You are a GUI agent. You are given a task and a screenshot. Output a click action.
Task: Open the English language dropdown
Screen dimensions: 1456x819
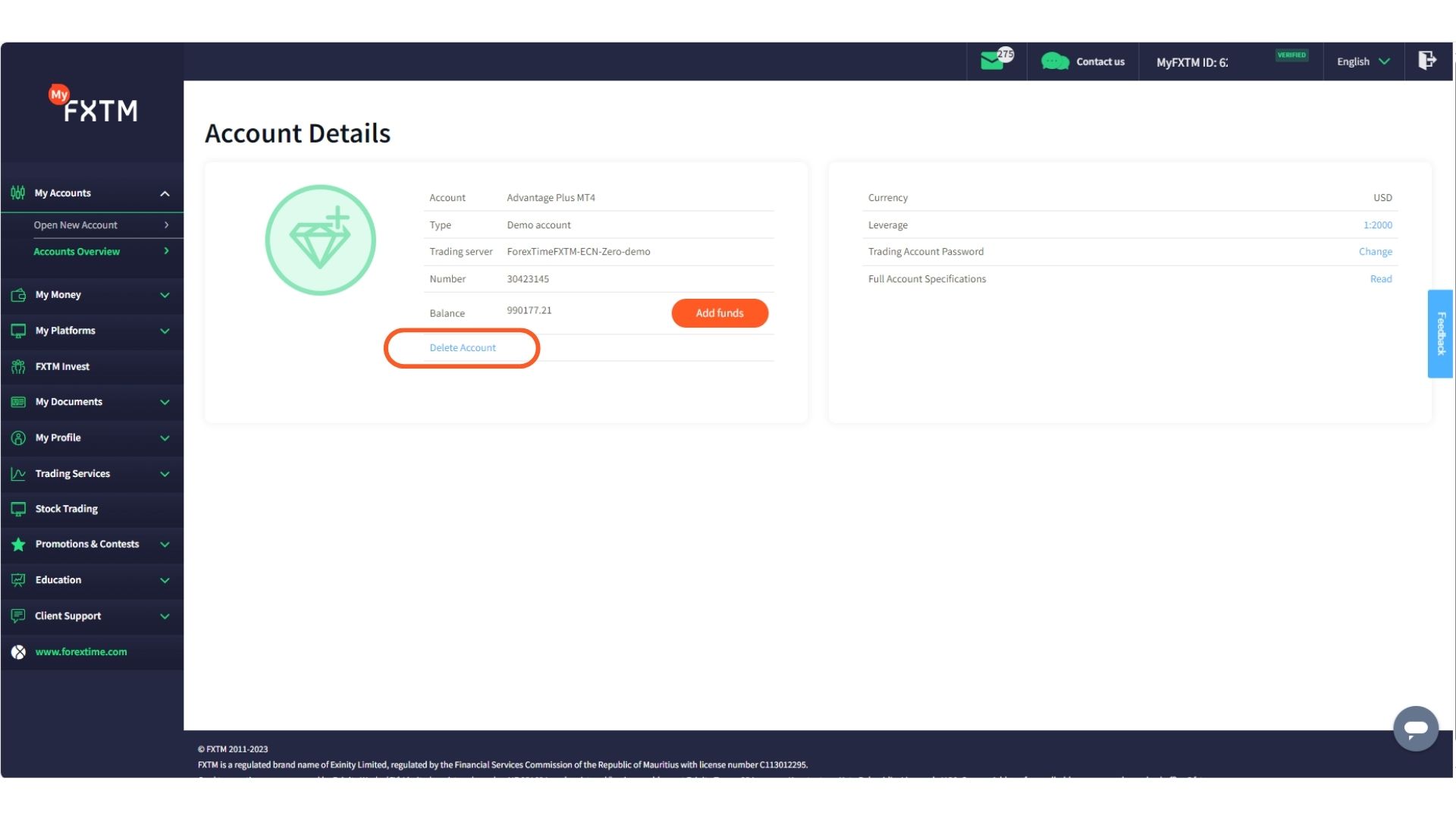pyautogui.click(x=1363, y=61)
